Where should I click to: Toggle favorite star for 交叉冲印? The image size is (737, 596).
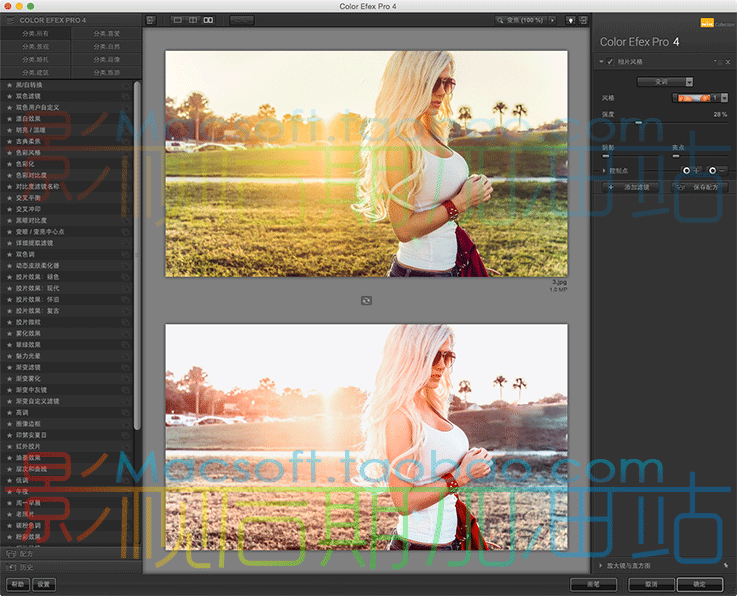(9, 209)
